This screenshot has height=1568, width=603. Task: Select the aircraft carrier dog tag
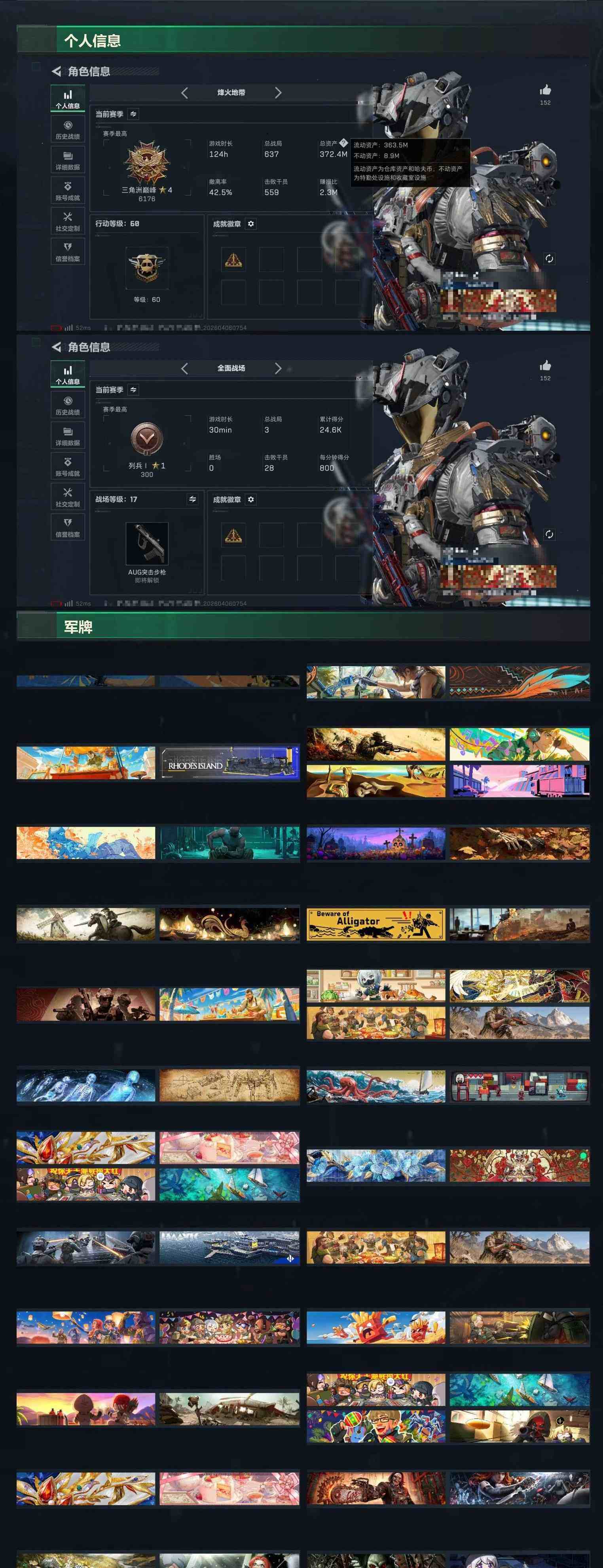[x=229, y=1248]
